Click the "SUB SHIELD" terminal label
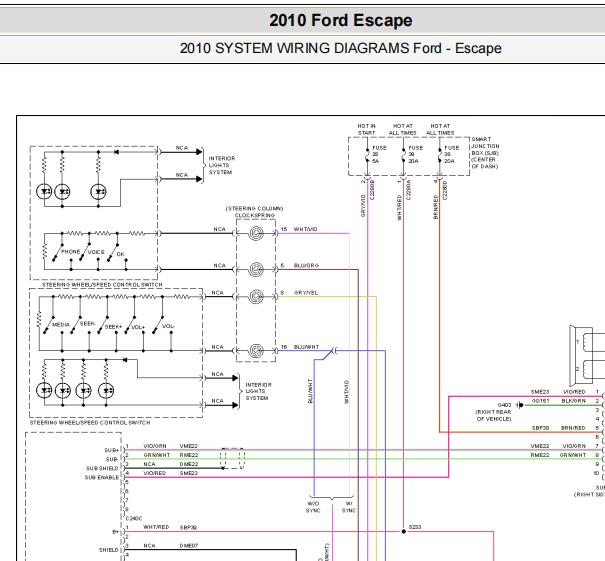The height and width of the screenshot is (561, 605). [102, 468]
